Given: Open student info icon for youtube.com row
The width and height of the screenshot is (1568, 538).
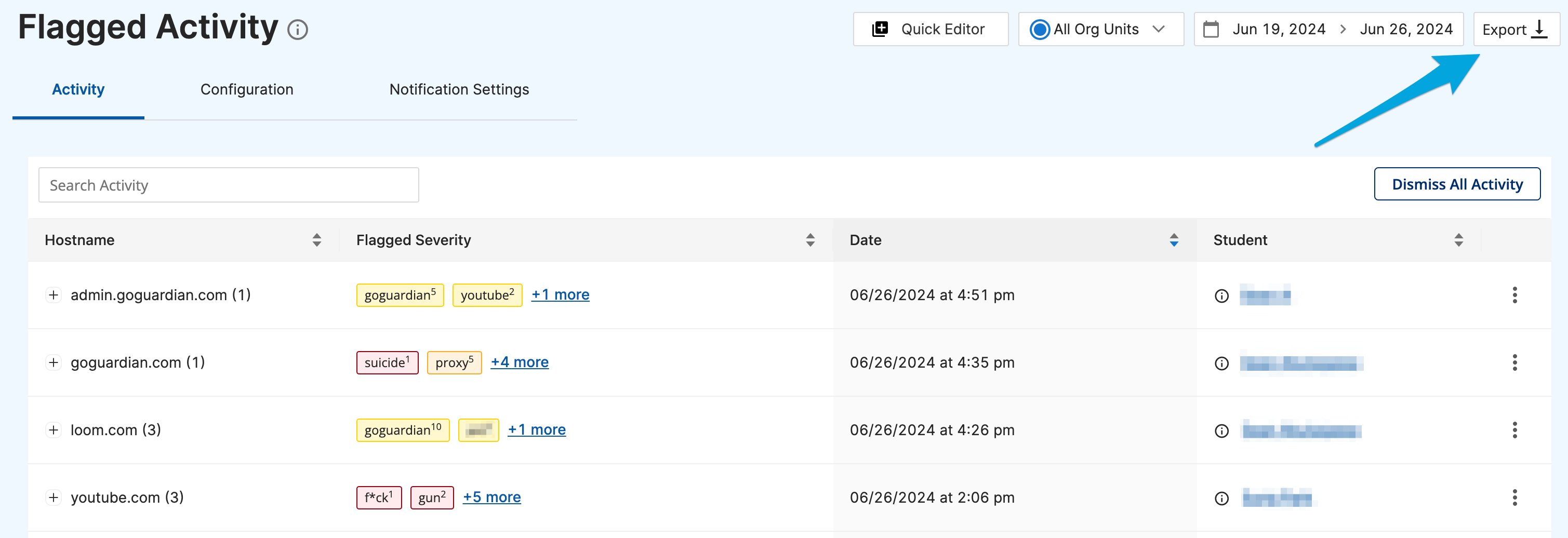Looking at the screenshot, I should tap(1221, 499).
